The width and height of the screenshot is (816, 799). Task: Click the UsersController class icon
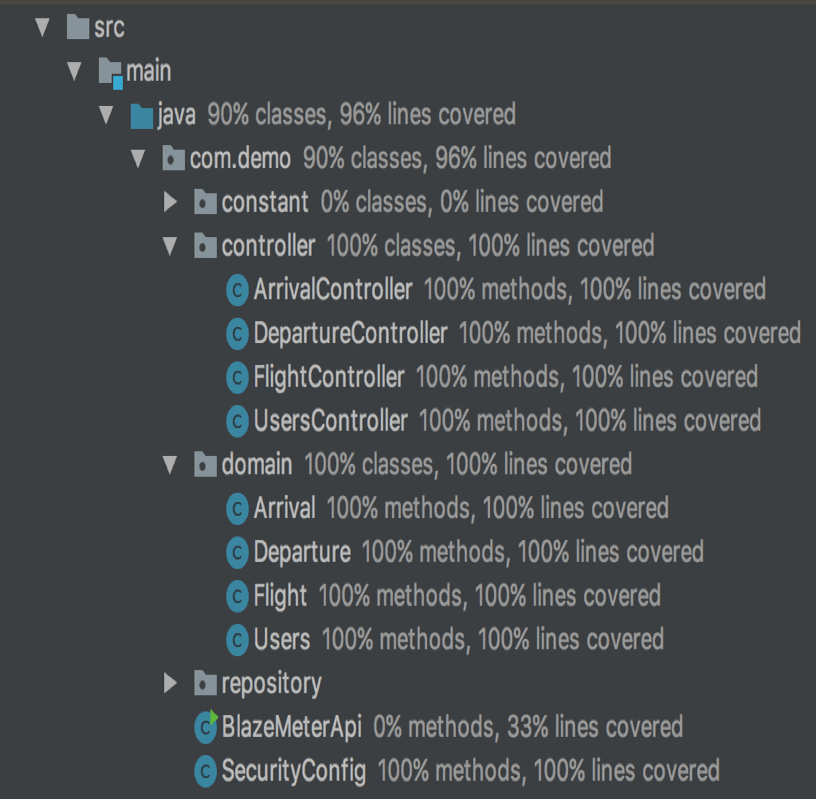click(x=237, y=421)
